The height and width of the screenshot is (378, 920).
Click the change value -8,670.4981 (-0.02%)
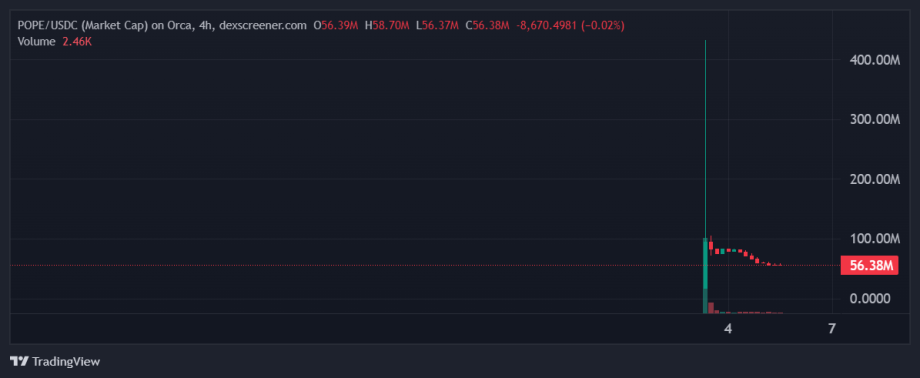570,25
